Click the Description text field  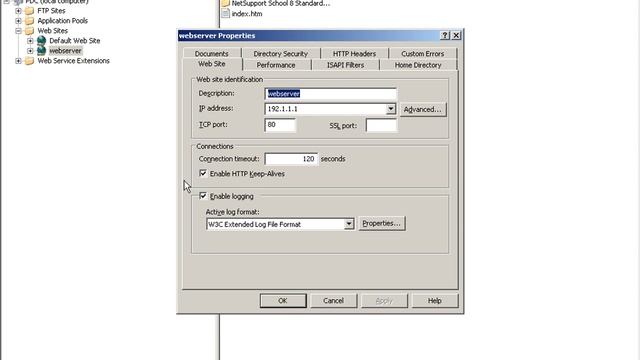(x=330, y=94)
